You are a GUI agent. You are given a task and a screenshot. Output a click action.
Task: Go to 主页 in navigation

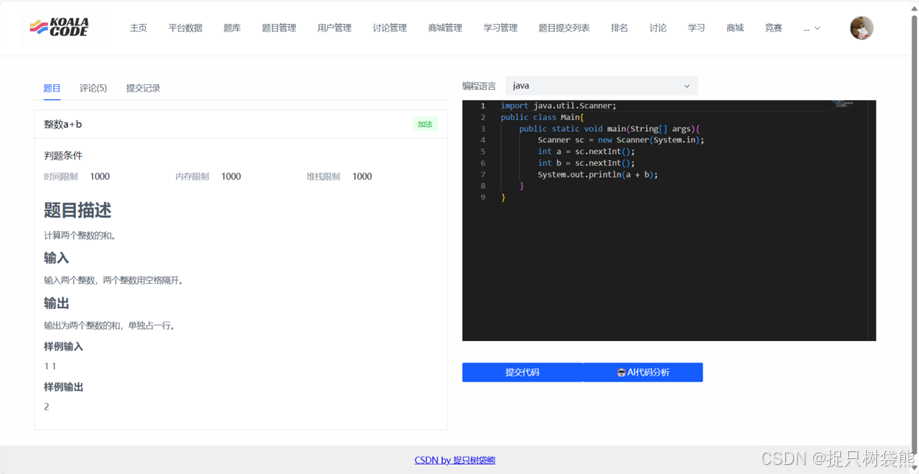(138, 28)
